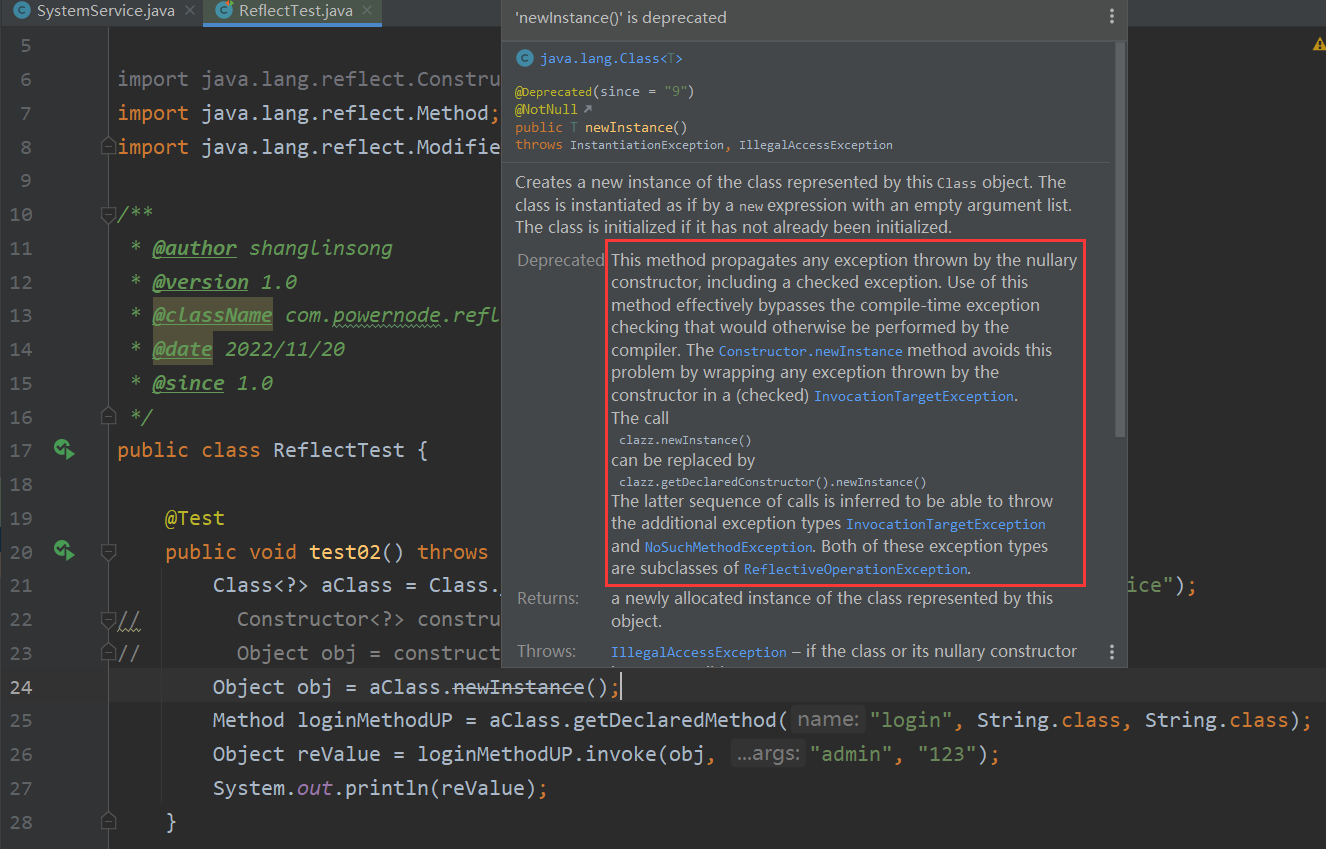Screen dimensions: 1326x849
Task: Follow the IllegalAccessException link under Throws
Action: (x=699, y=652)
